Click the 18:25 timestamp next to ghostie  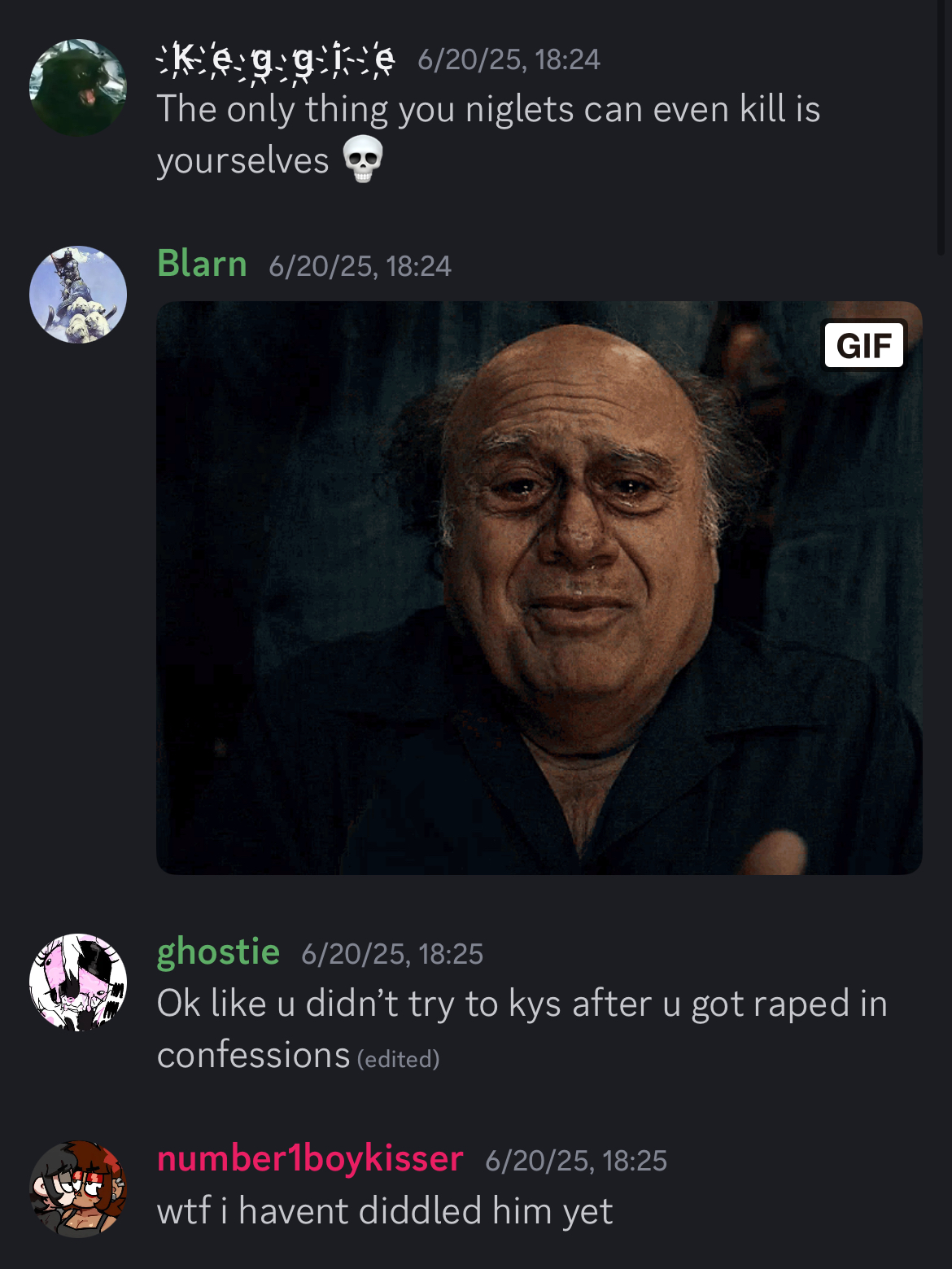(392, 954)
